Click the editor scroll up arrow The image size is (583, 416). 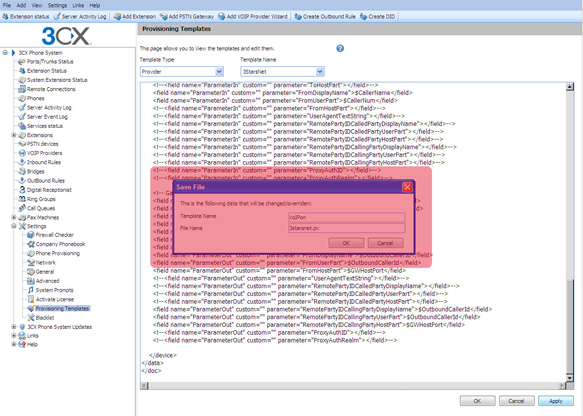570,87
